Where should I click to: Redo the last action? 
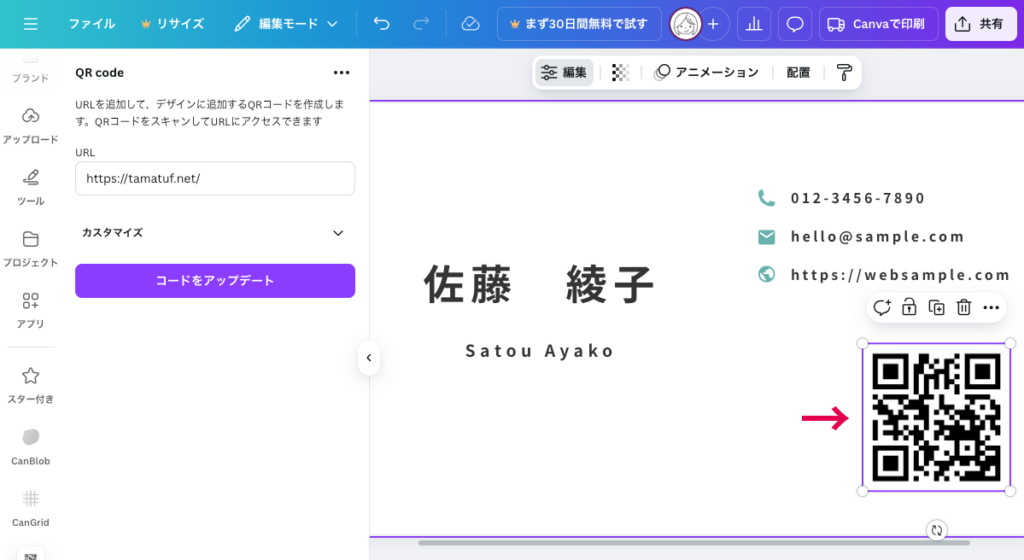click(421, 24)
